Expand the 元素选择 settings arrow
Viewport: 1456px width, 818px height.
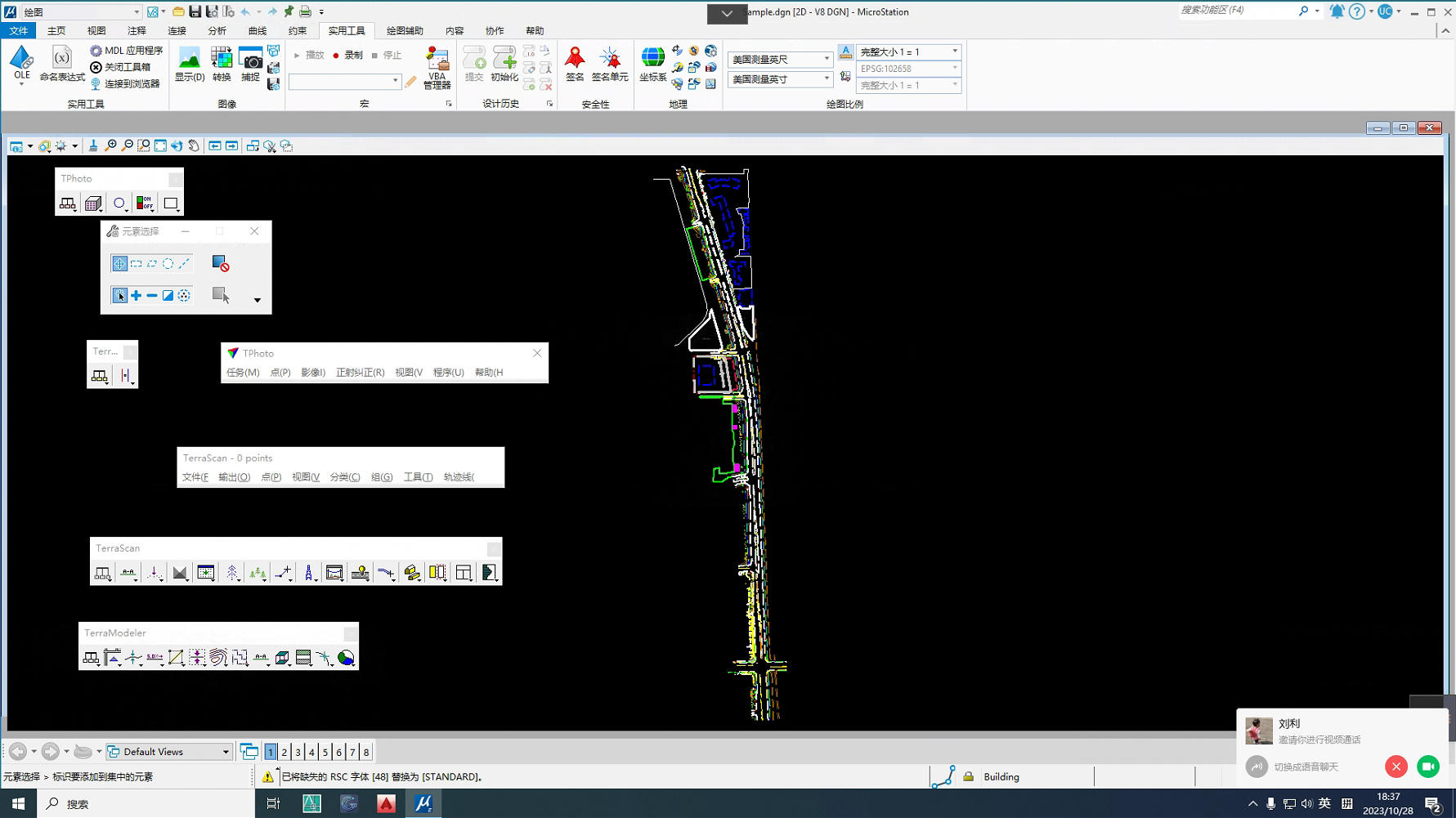click(257, 300)
